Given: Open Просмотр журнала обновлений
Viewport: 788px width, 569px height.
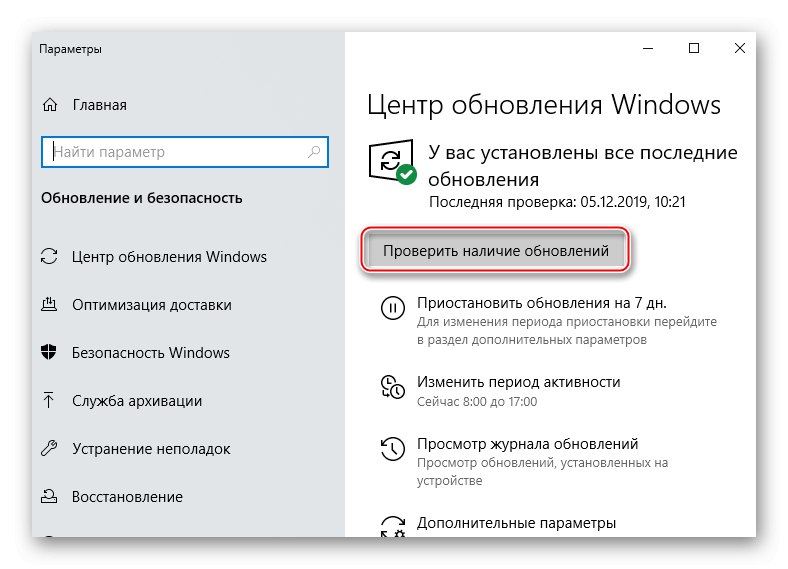Looking at the screenshot, I should click(x=527, y=444).
